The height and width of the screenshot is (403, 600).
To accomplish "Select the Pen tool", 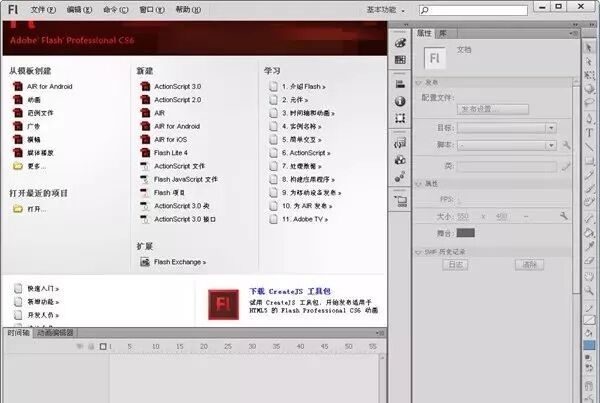I will click(589, 119).
